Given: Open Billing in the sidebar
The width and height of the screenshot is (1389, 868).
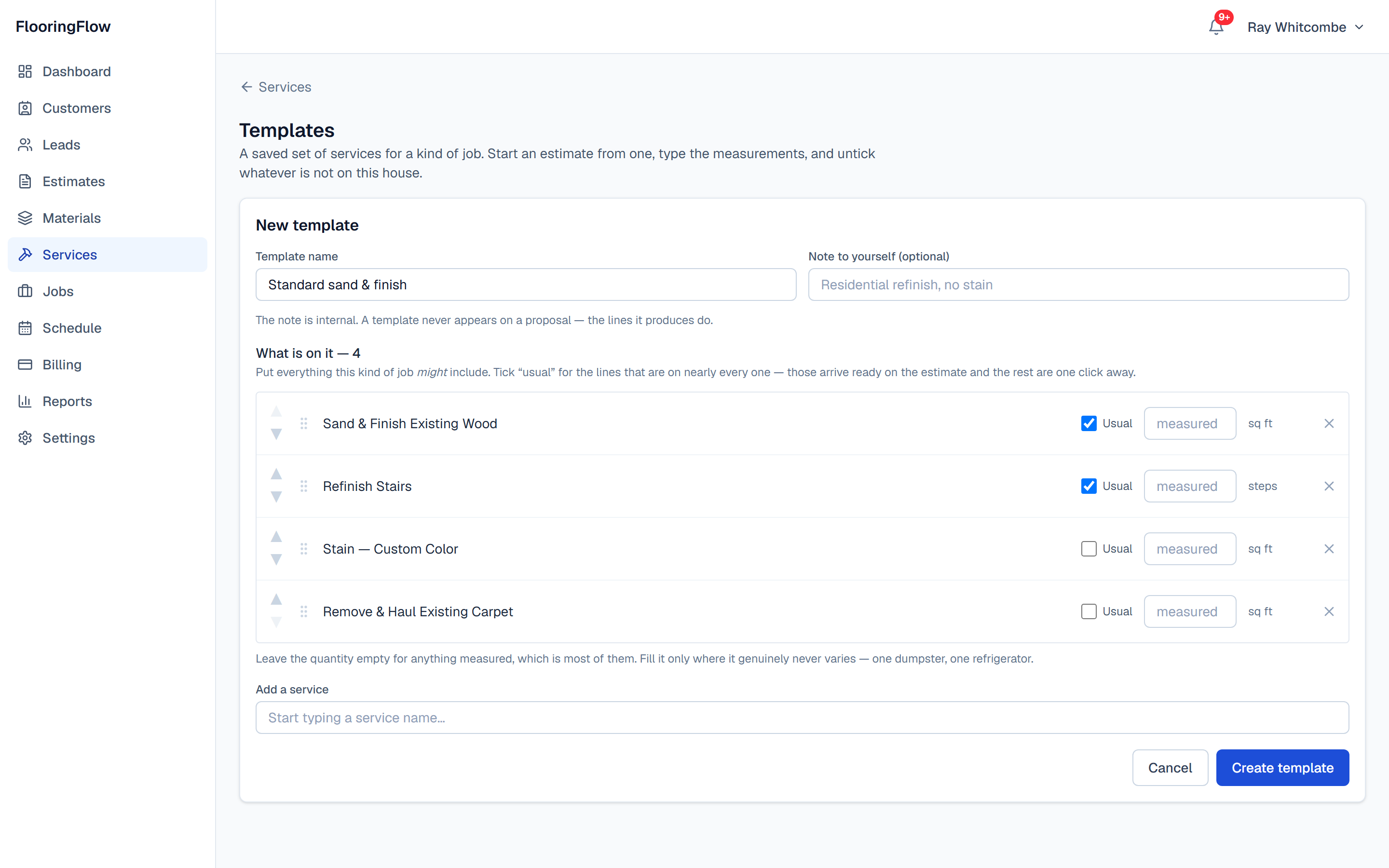Looking at the screenshot, I should 108,365.
